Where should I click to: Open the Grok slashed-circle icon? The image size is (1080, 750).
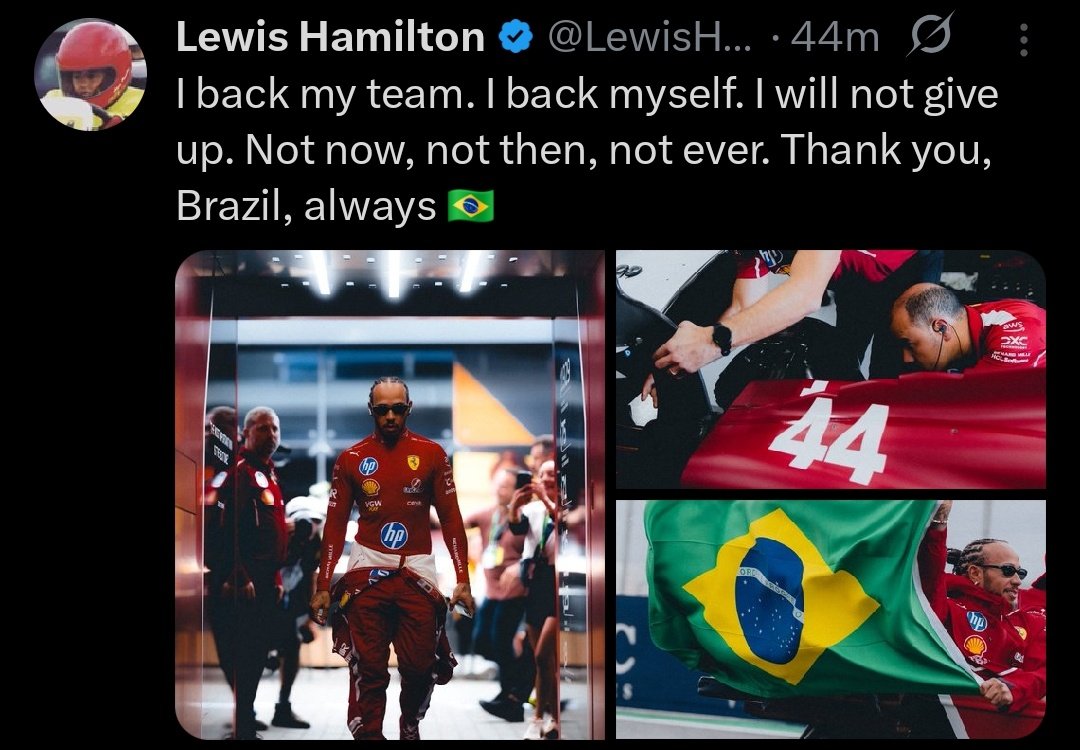pos(931,34)
